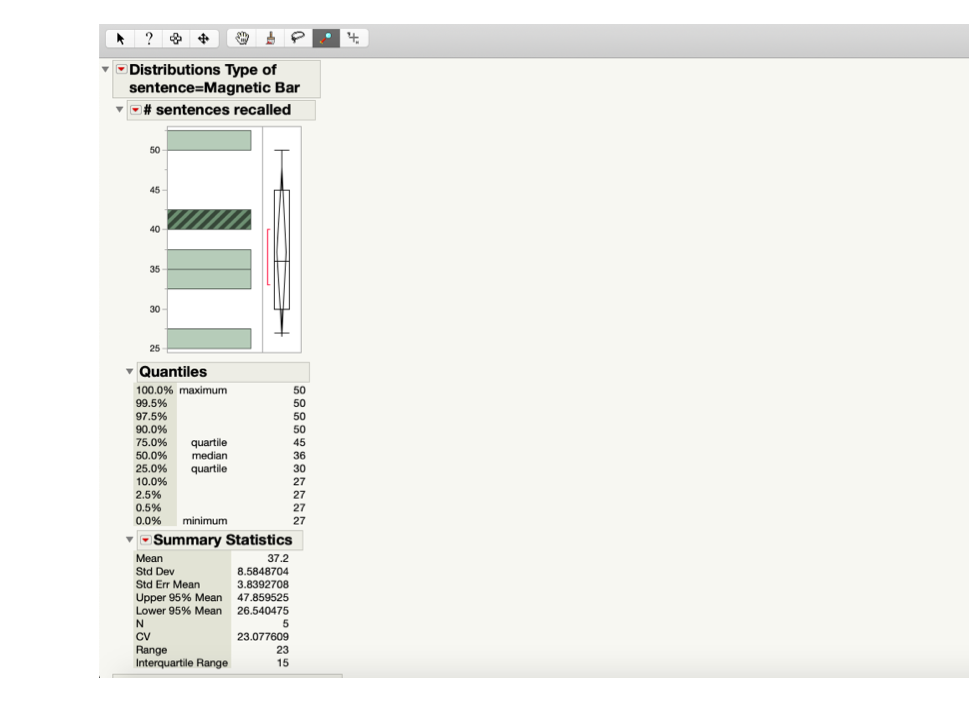
Task: Collapse the # sentences recalled section
Action: click(x=119, y=110)
